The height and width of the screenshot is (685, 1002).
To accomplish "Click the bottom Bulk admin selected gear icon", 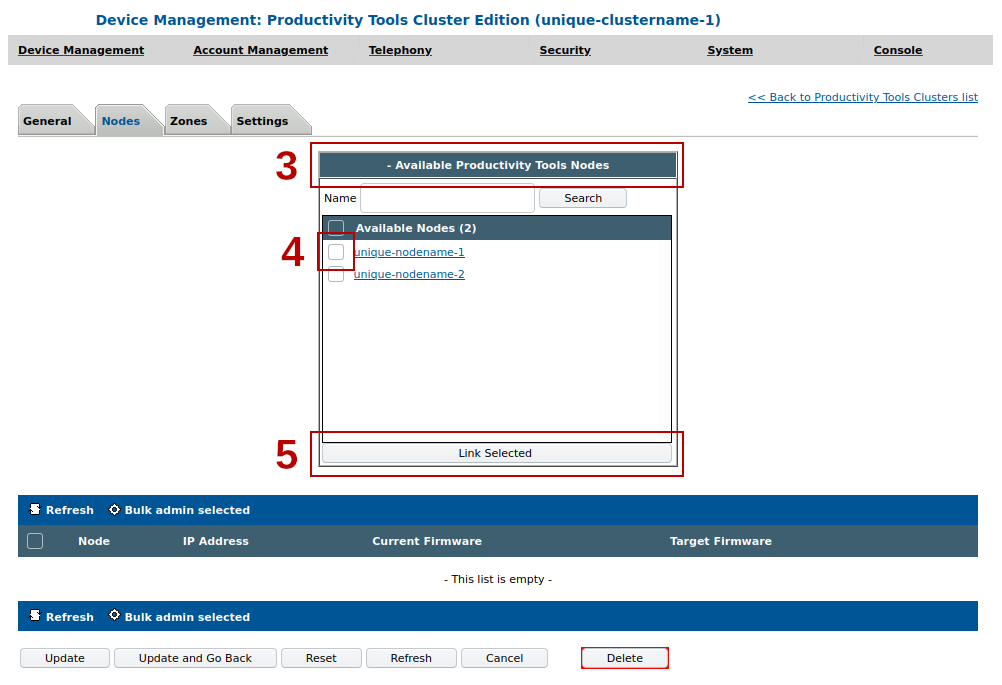I will click(114, 615).
